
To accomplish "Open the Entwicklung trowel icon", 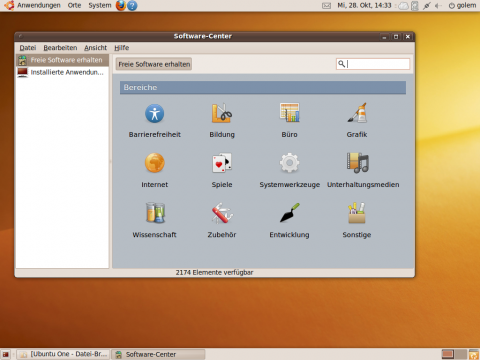I will click(x=290, y=213).
